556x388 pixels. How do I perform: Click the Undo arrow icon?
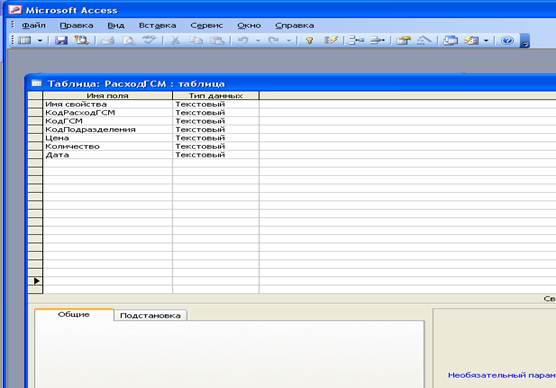coord(243,40)
